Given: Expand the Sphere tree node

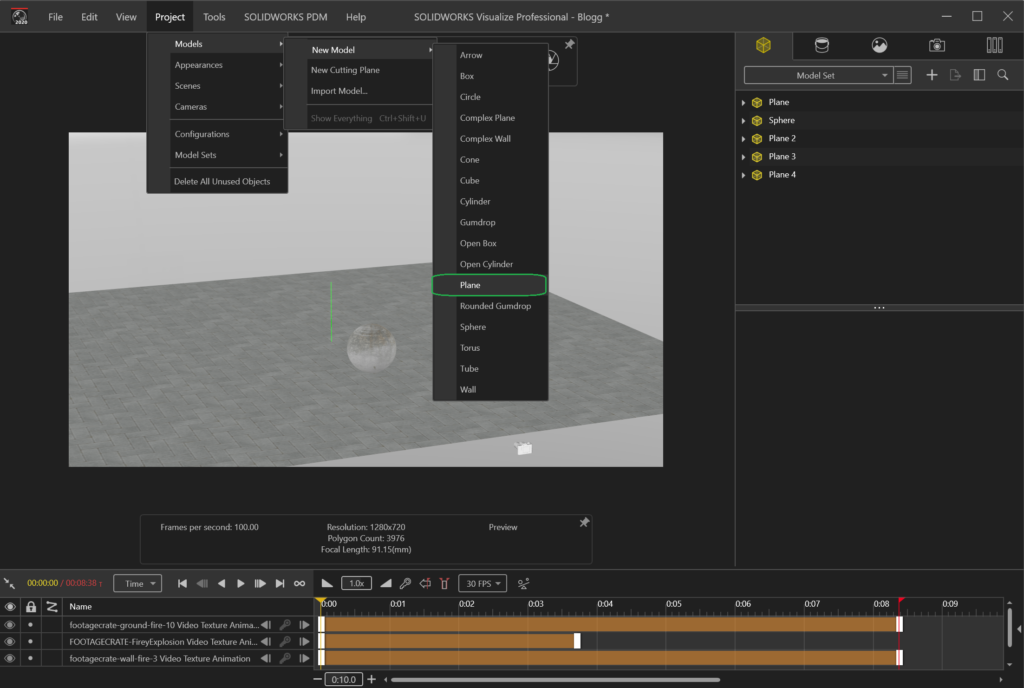Looking at the screenshot, I should coord(744,121).
